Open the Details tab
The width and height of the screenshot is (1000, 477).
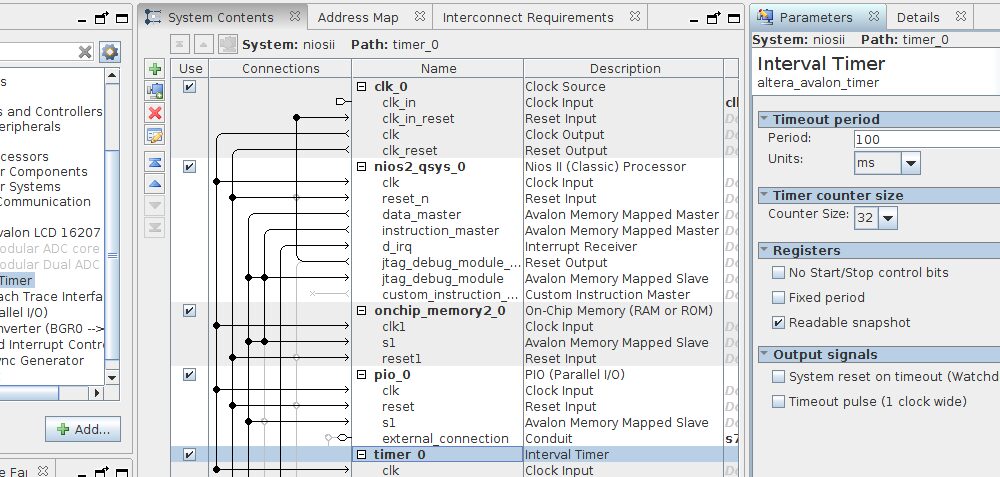917,17
